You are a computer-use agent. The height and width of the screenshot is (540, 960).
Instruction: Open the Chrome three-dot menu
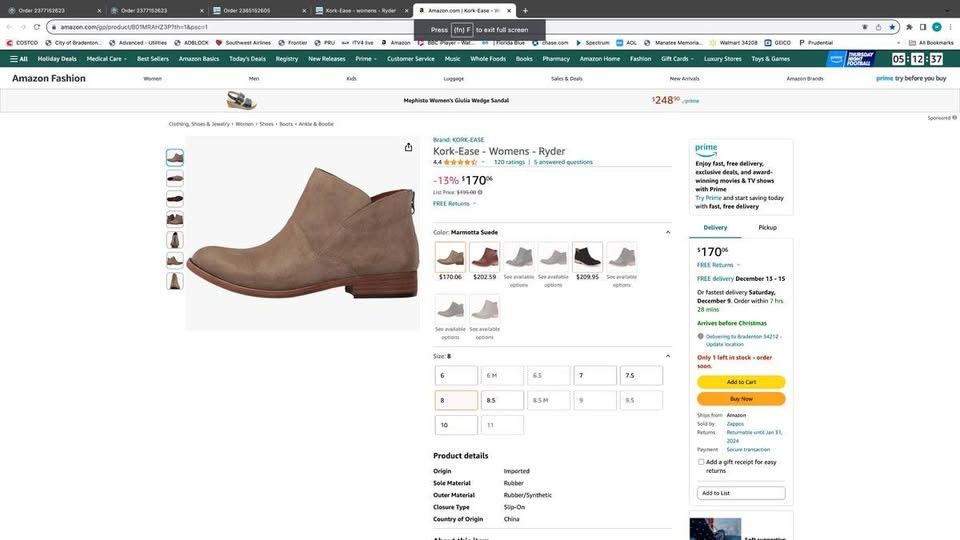950,27
